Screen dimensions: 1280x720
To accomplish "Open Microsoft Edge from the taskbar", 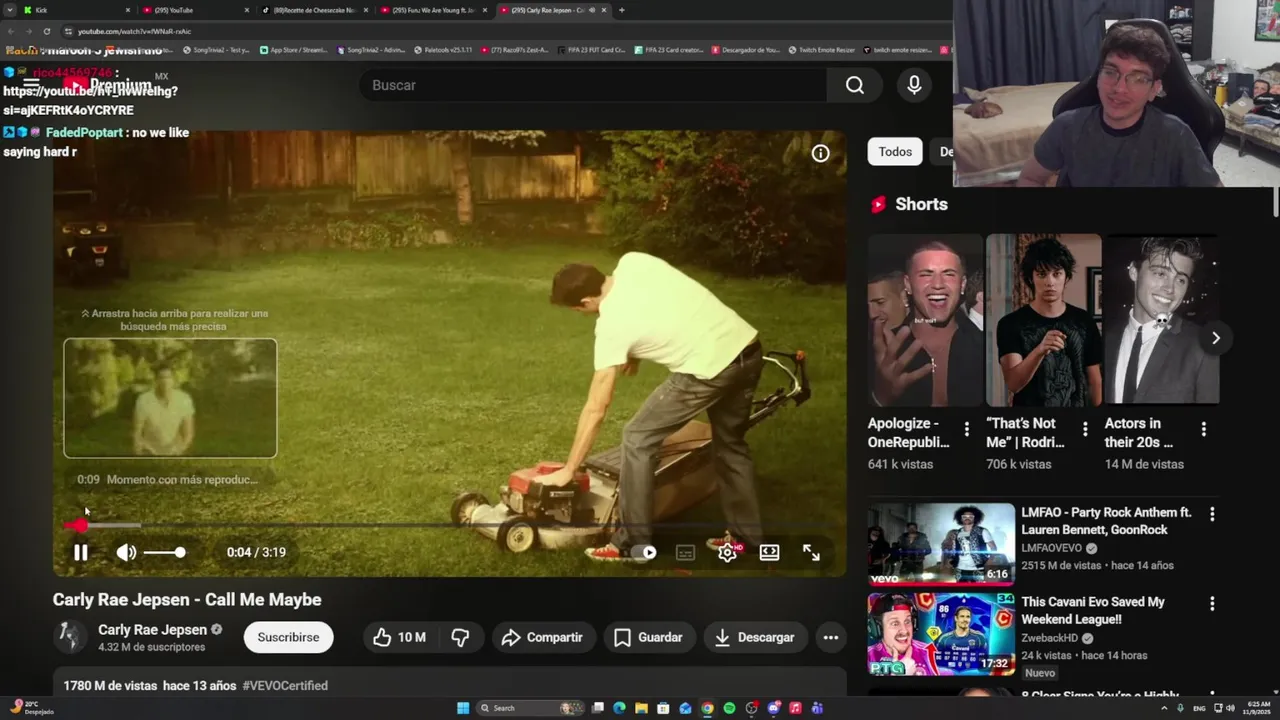I will point(619,708).
